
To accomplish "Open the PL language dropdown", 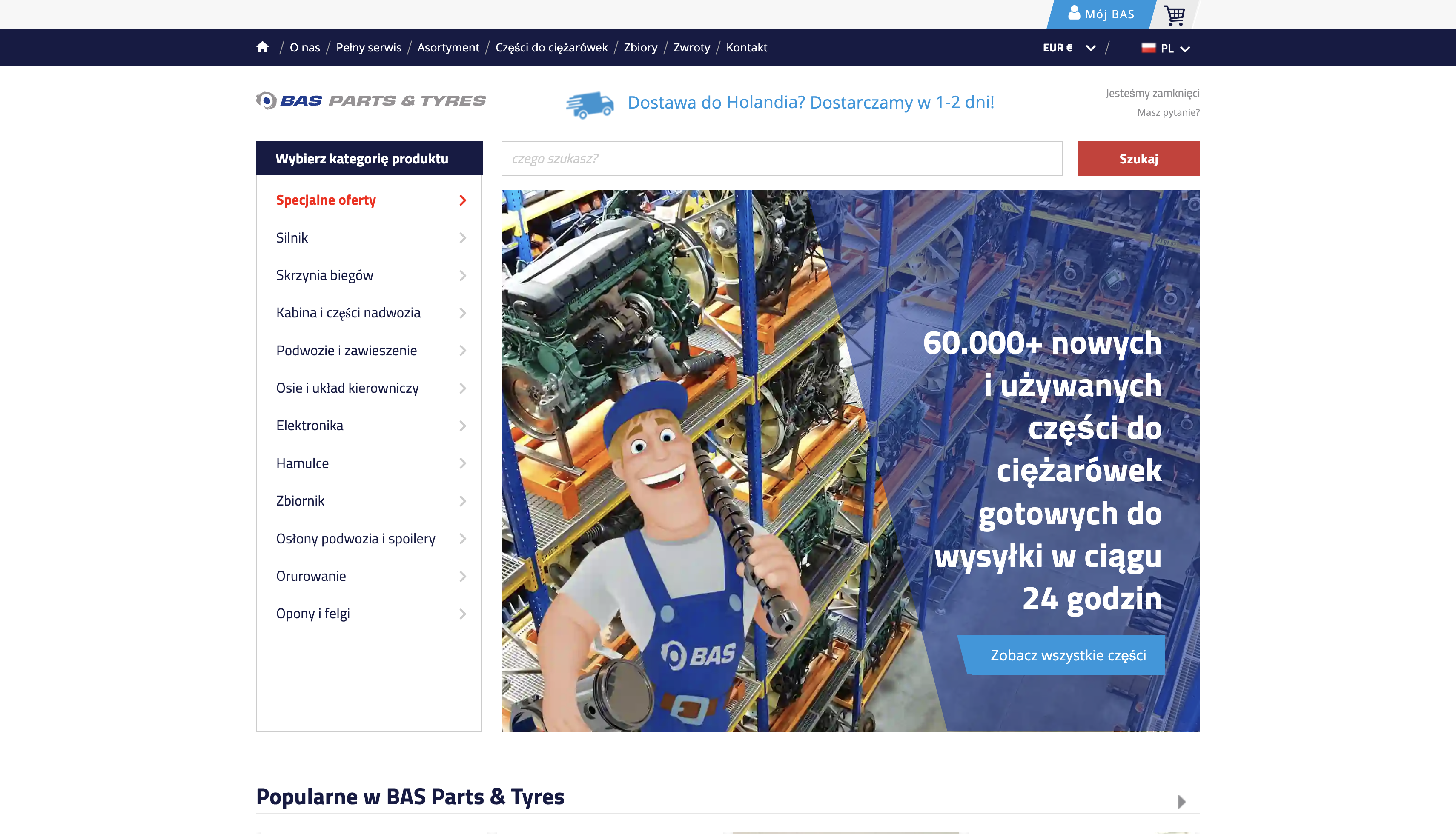I will point(1166,48).
